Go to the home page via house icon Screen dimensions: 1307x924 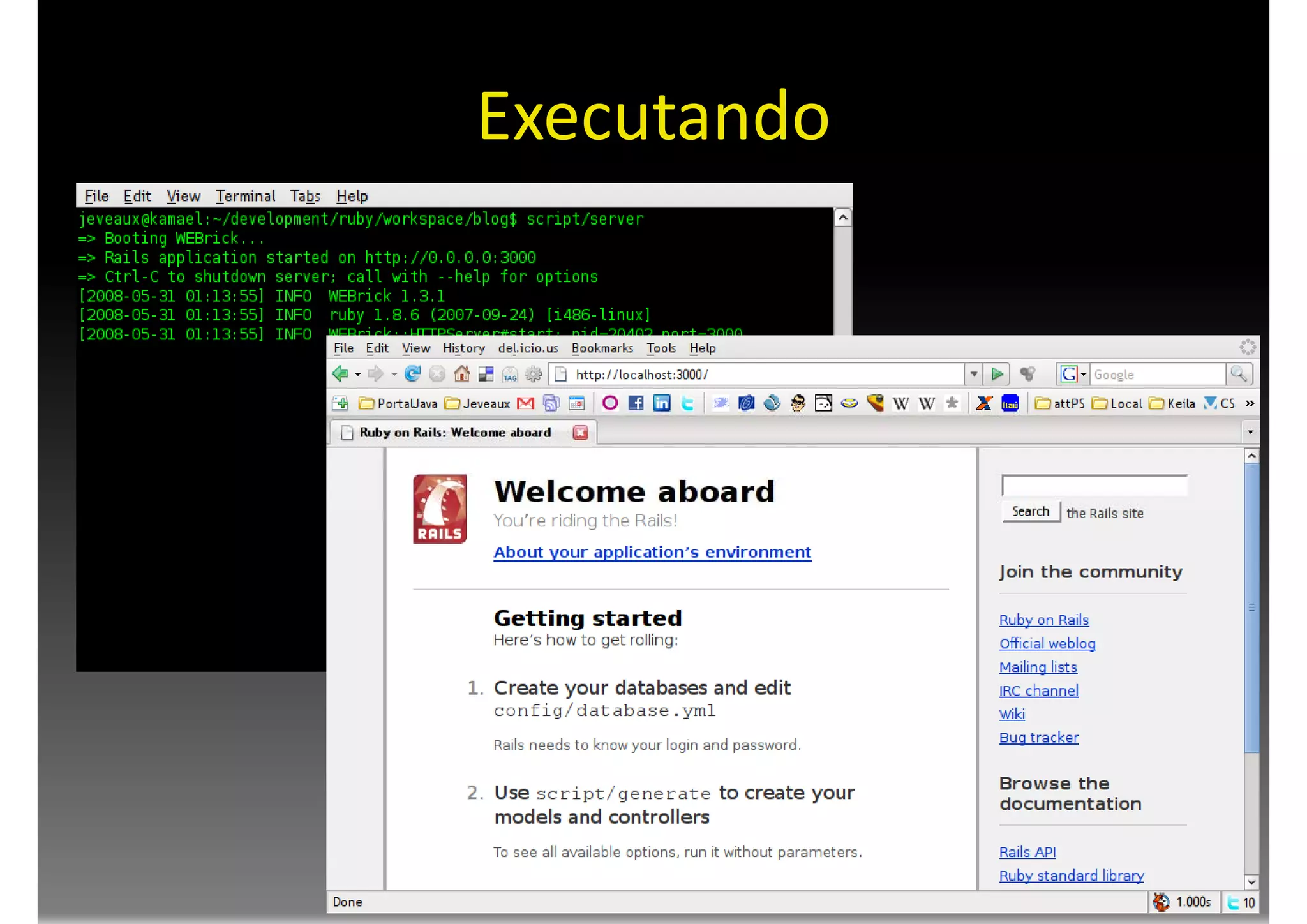462,374
